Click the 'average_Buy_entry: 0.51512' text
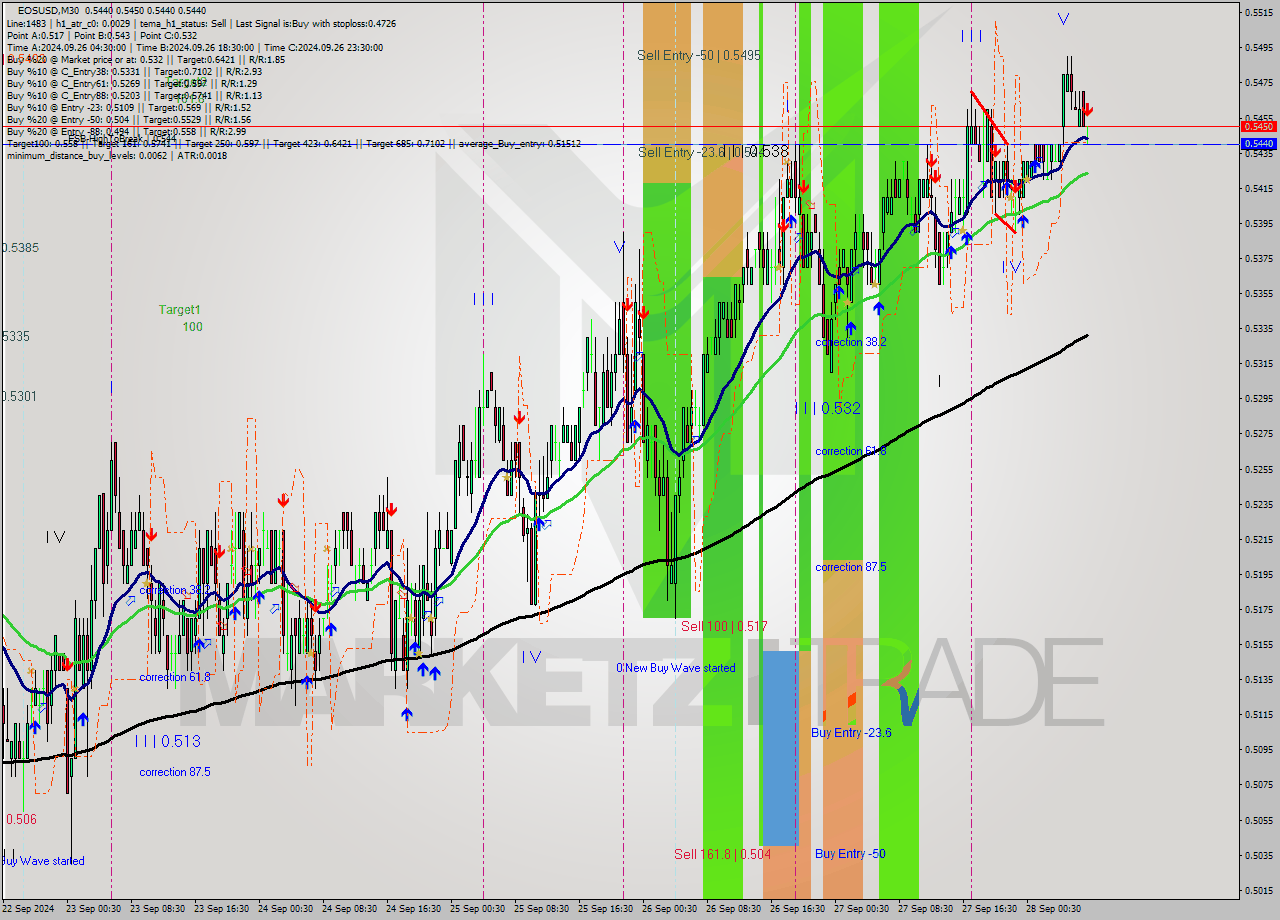 521,144
